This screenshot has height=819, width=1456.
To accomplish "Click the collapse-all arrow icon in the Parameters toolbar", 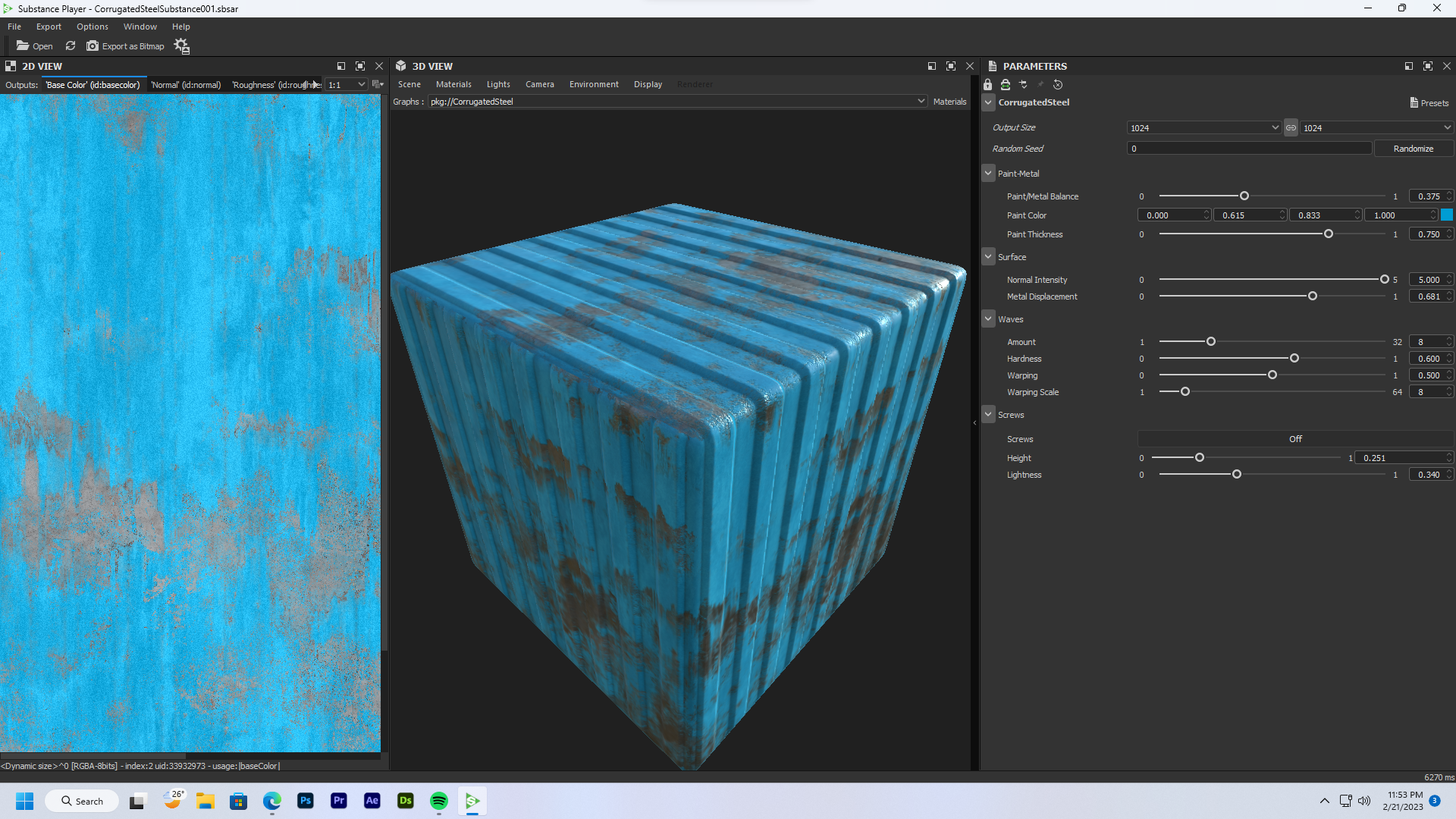I will pos(1023,85).
